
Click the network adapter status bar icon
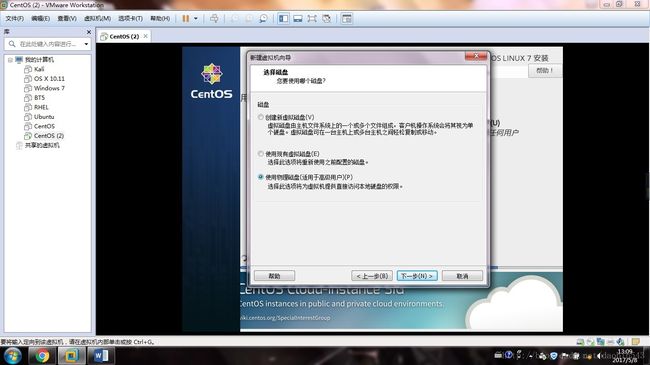(600, 342)
